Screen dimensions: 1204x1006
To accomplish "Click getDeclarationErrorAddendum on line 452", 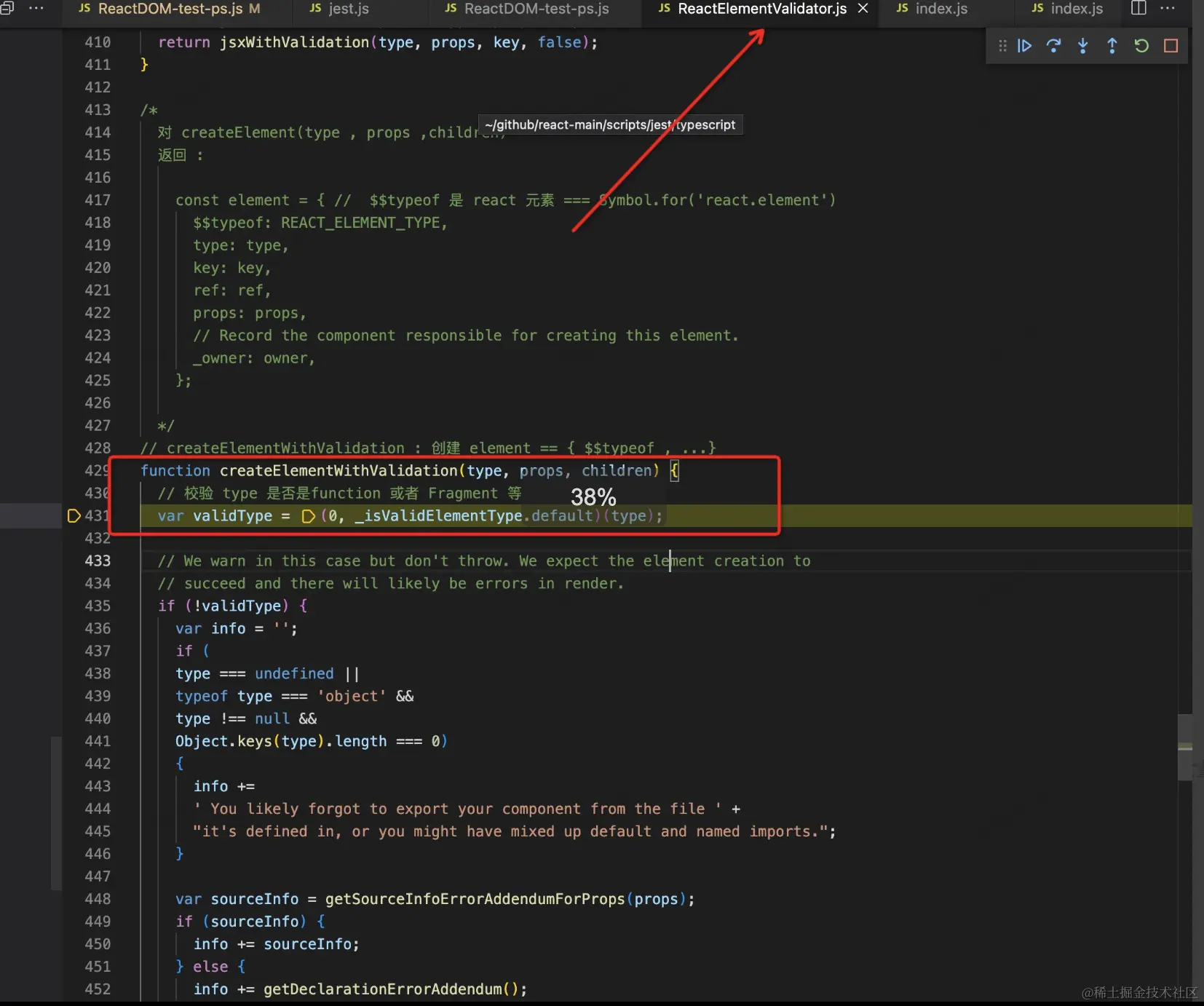I will point(382,989).
